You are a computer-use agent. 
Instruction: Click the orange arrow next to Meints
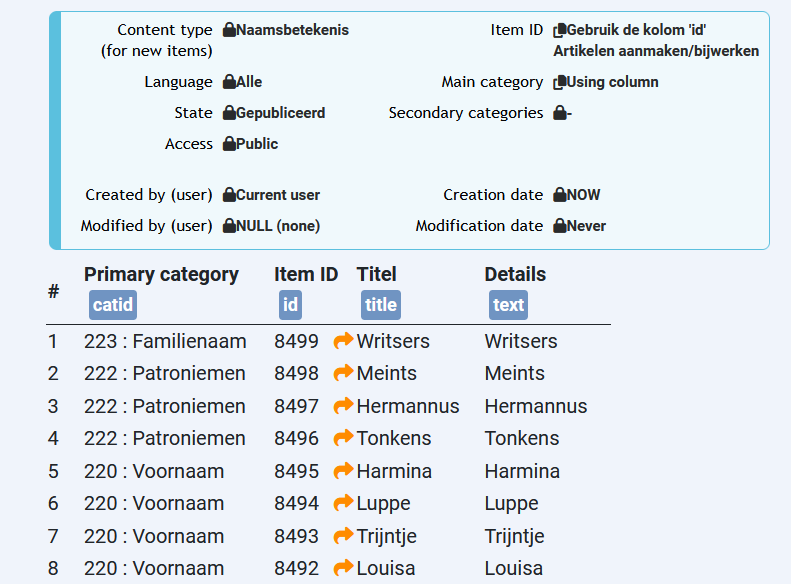point(343,373)
